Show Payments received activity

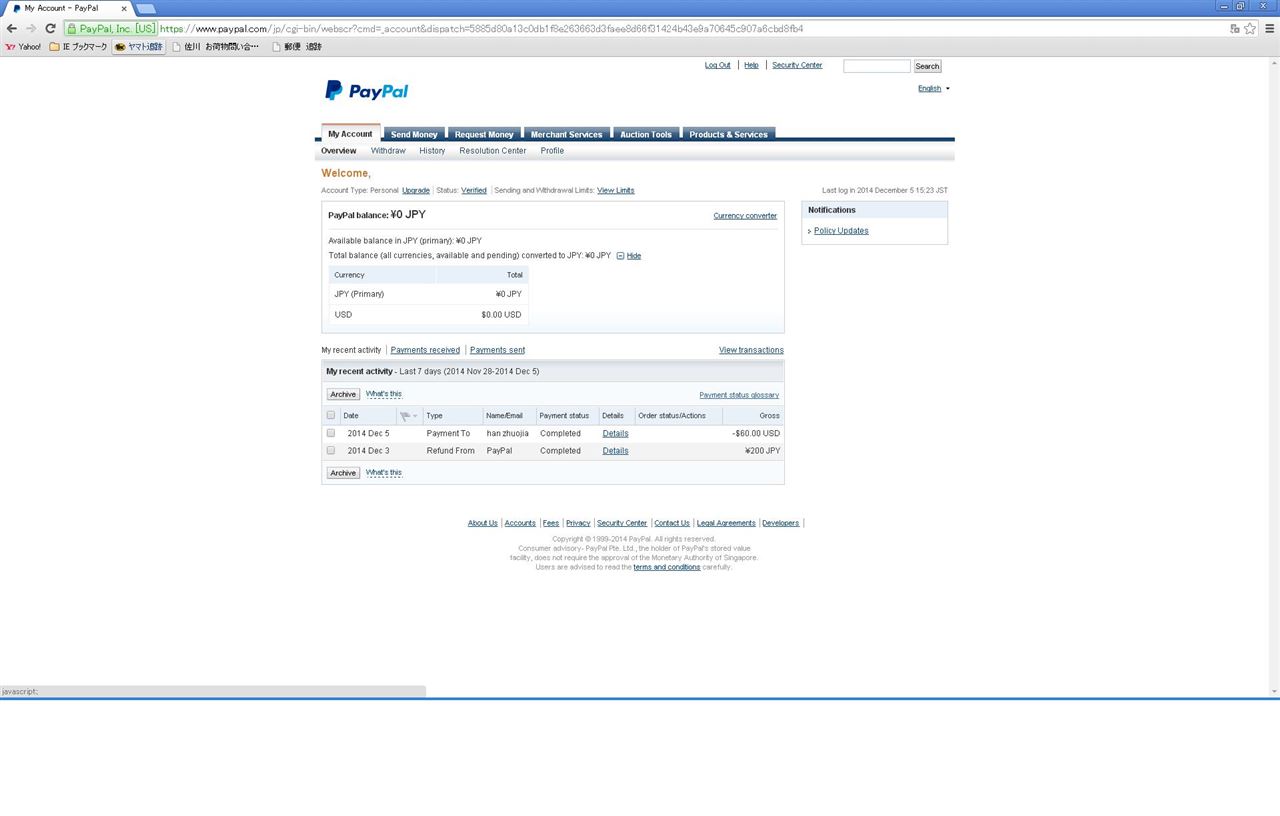pos(425,350)
